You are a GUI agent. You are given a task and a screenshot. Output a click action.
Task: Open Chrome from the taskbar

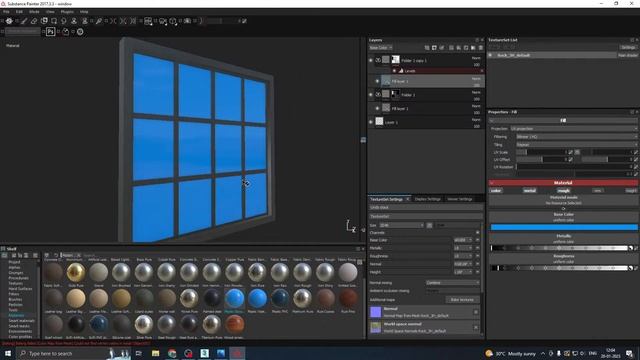coord(172,353)
